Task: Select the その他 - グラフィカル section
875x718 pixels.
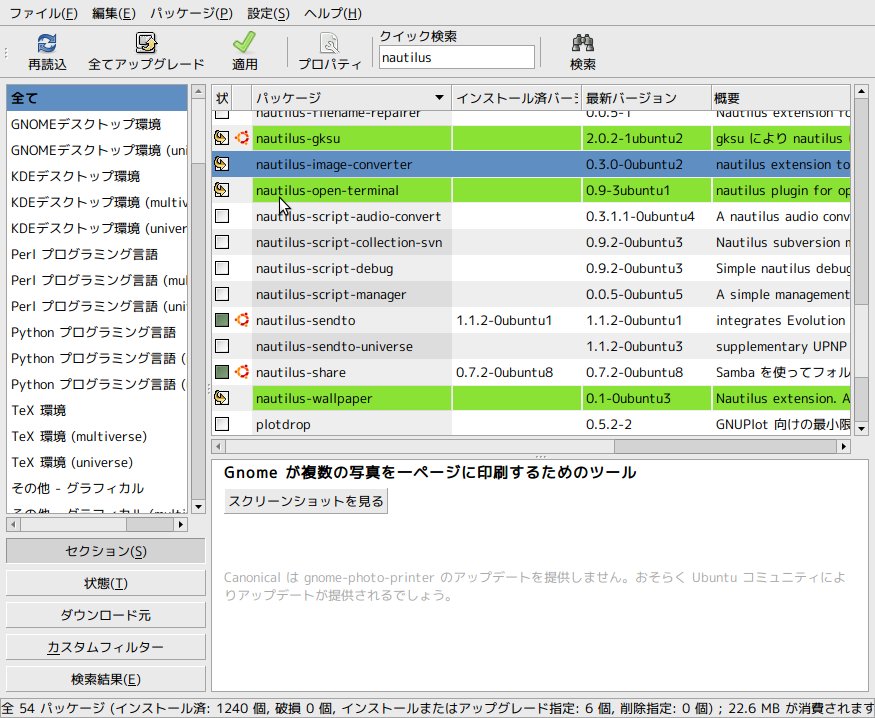Action: [97, 489]
